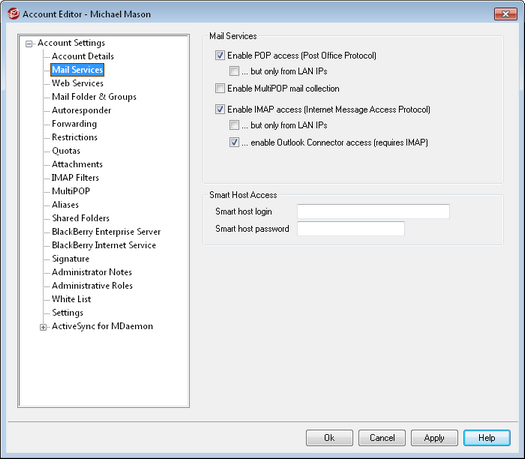
Task: Toggle Enable POP access checkbox
Action: point(220,56)
